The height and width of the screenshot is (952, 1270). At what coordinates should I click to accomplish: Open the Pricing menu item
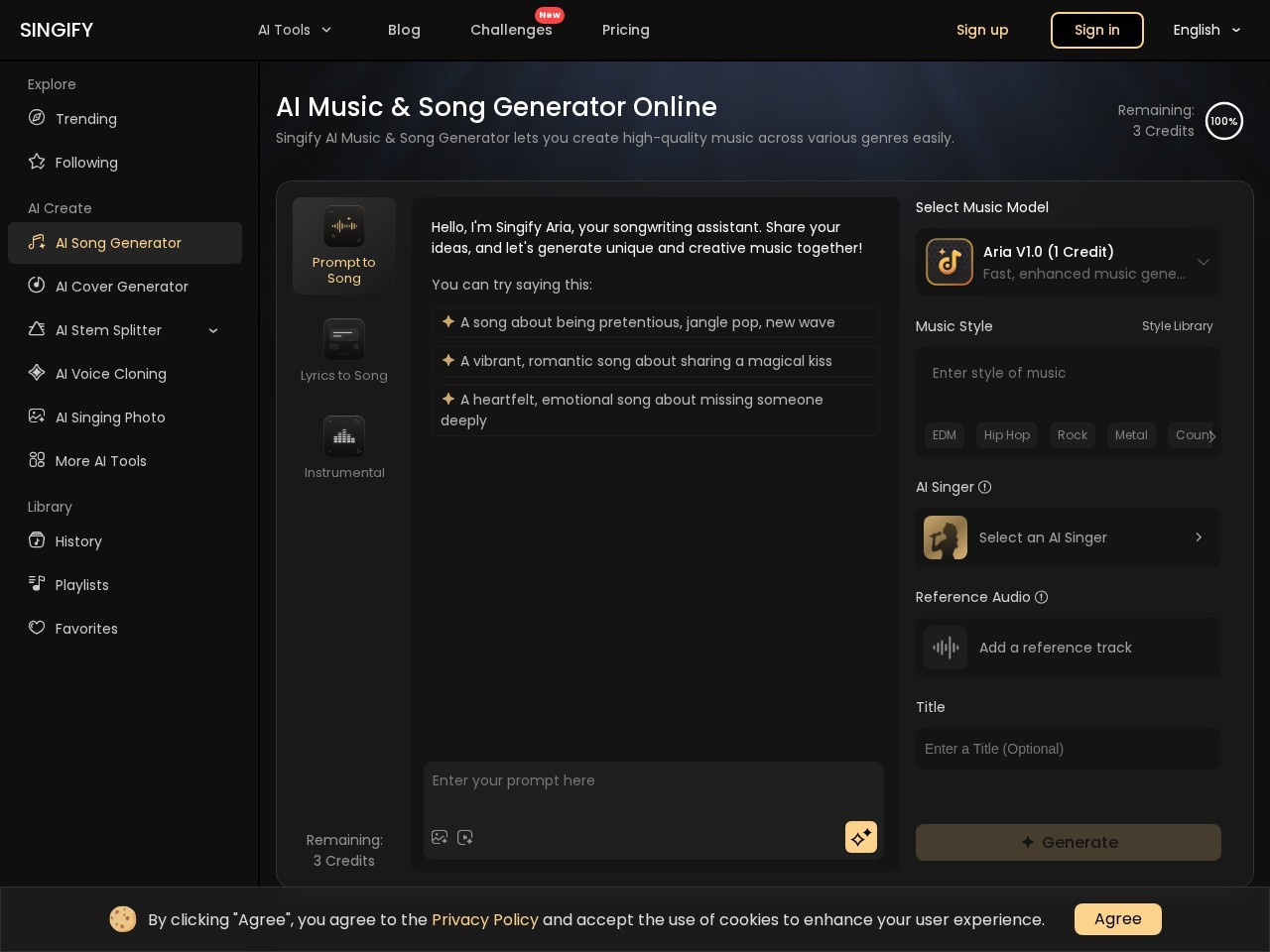[x=626, y=30]
